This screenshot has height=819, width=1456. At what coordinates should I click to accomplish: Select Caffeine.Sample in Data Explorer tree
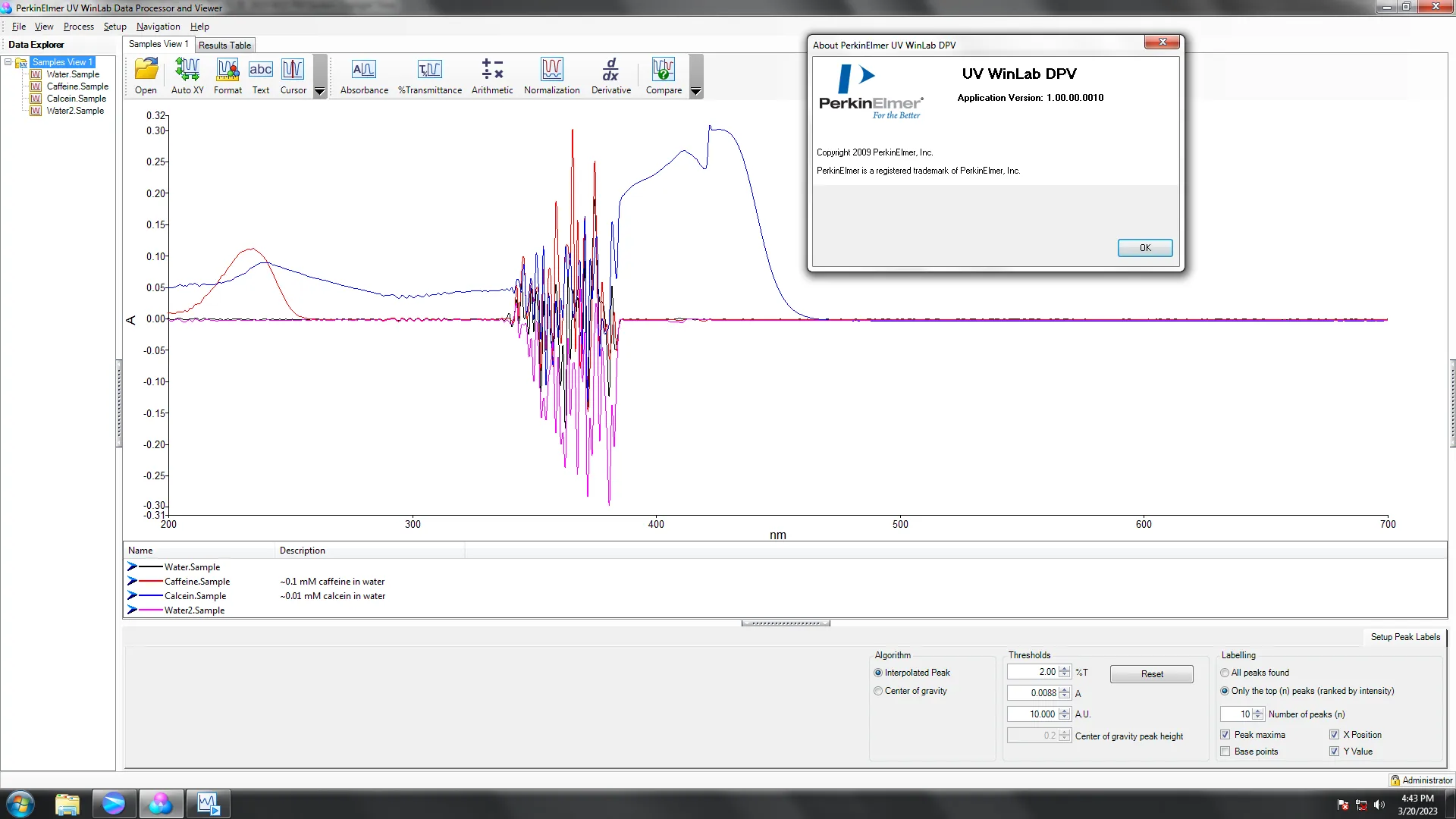77,86
